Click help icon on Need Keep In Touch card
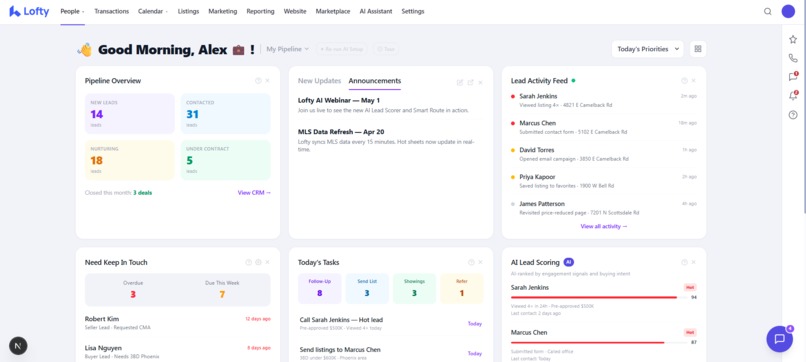806x362 pixels. [249, 262]
